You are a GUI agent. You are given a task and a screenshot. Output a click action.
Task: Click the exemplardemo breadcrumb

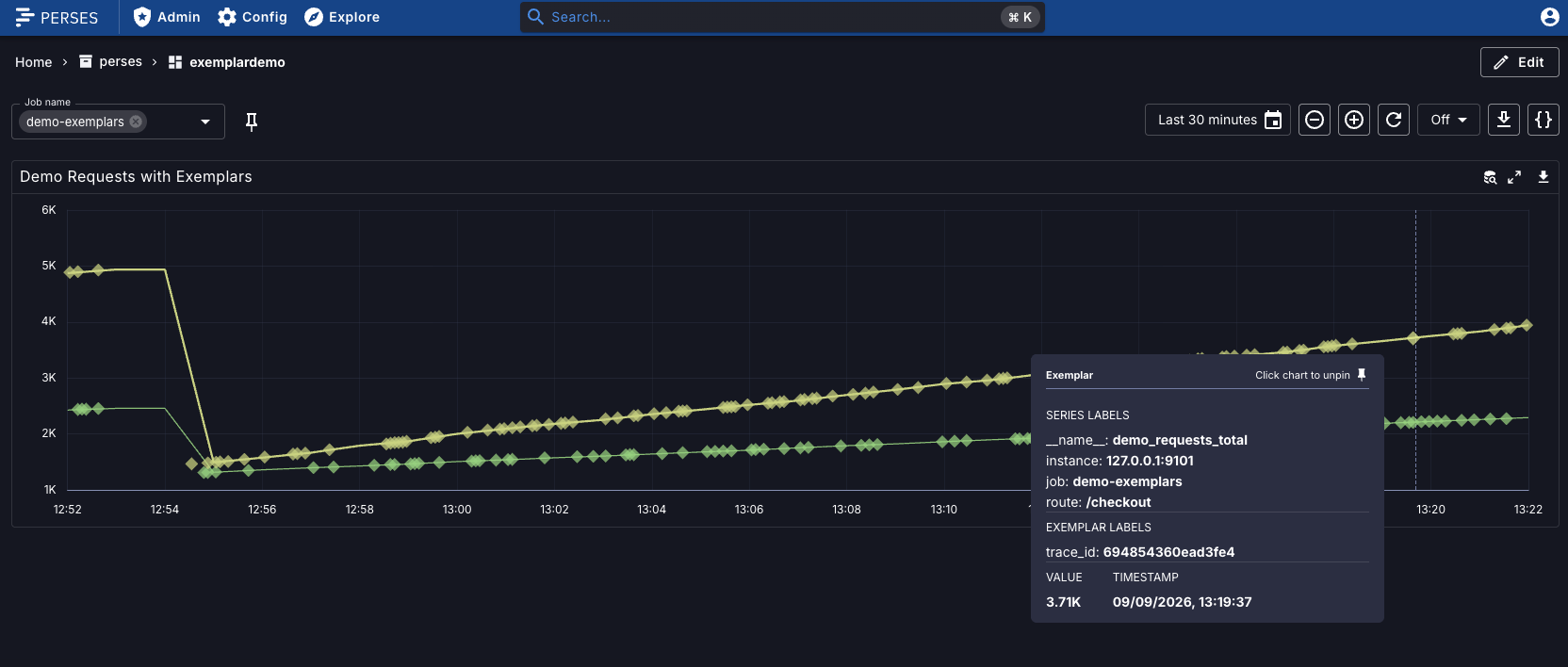point(226,62)
